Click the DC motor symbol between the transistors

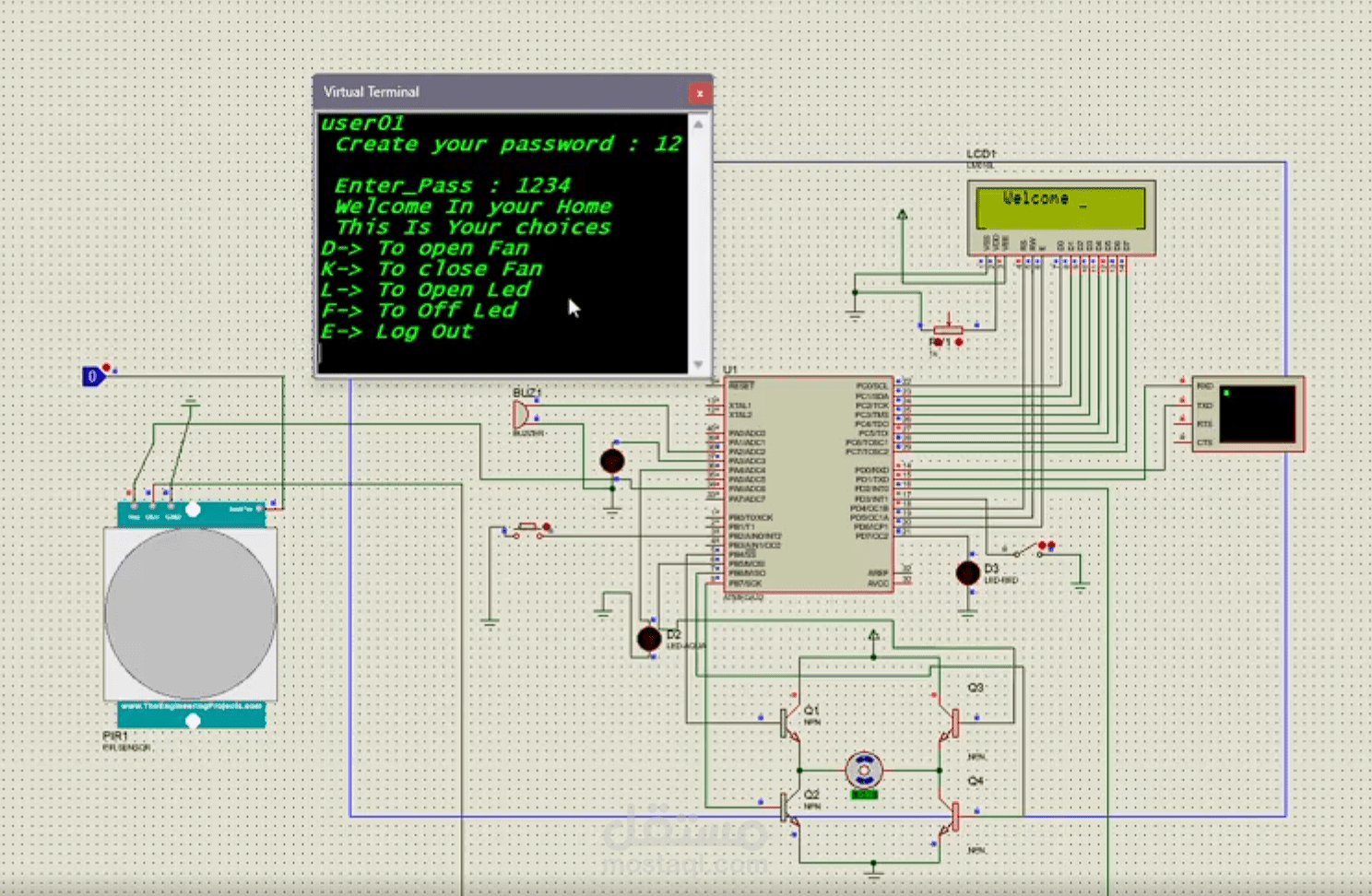[x=864, y=770]
